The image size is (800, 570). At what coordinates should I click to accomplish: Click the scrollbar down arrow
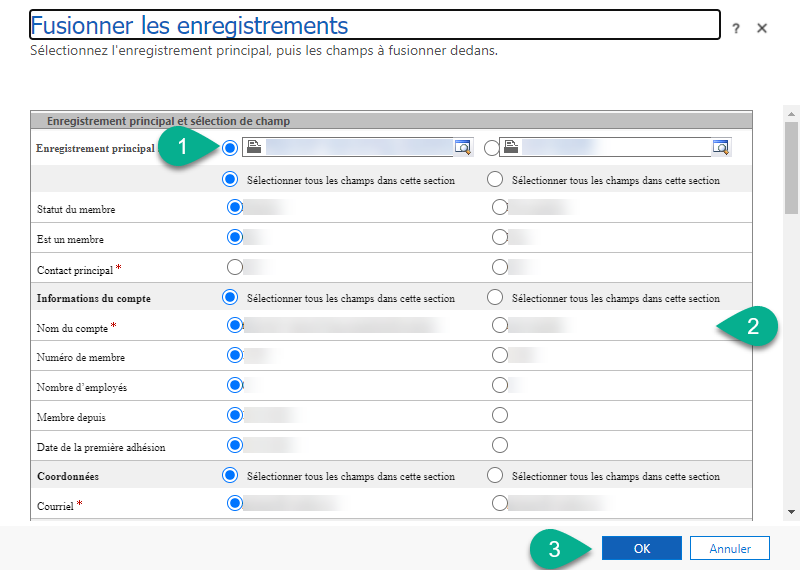pyautogui.click(x=791, y=512)
